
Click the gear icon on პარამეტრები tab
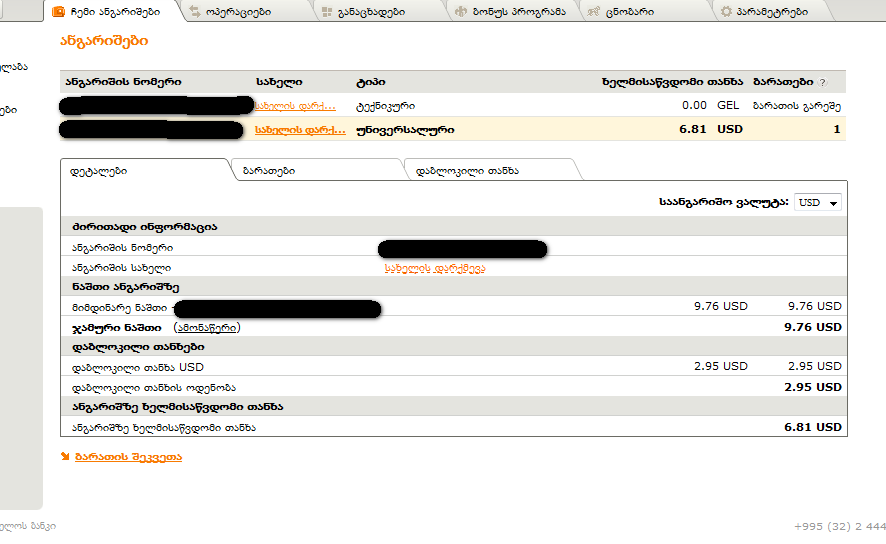click(726, 11)
